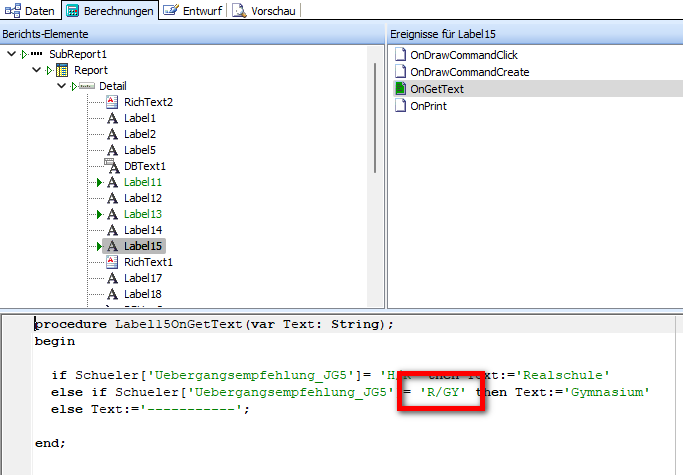683x475 pixels.
Task: Select DBText1 in the tree
Action: point(145,166)
